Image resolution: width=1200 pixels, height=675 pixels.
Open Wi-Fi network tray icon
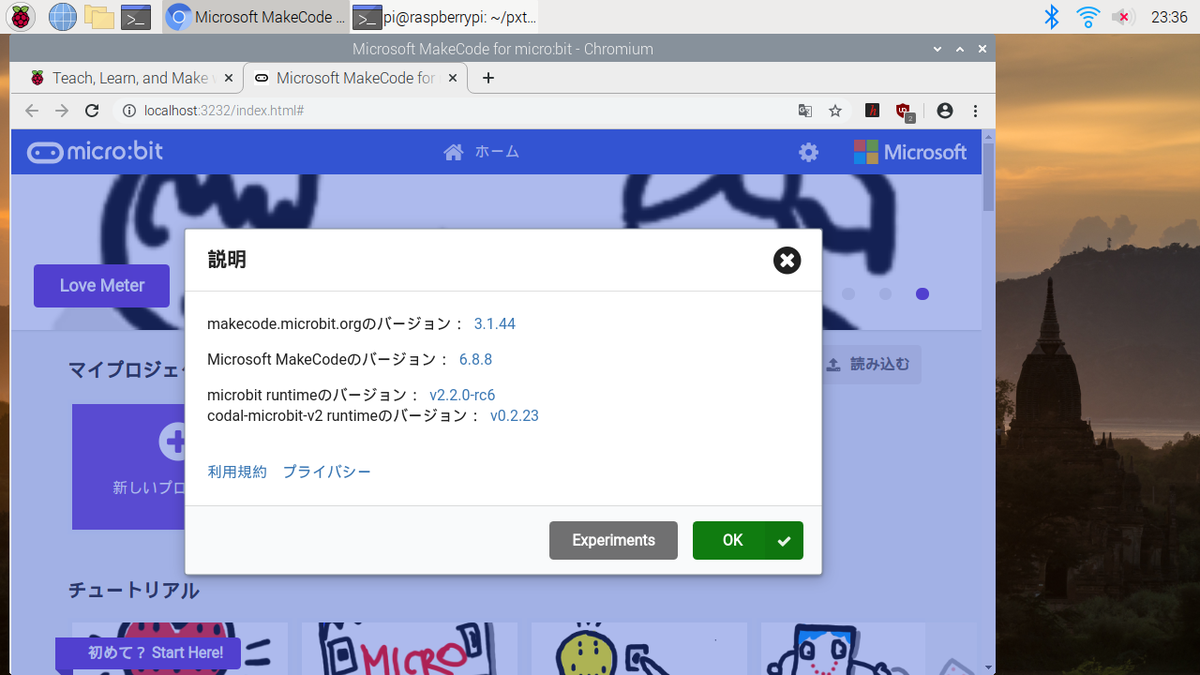(x=1088, y=16)
